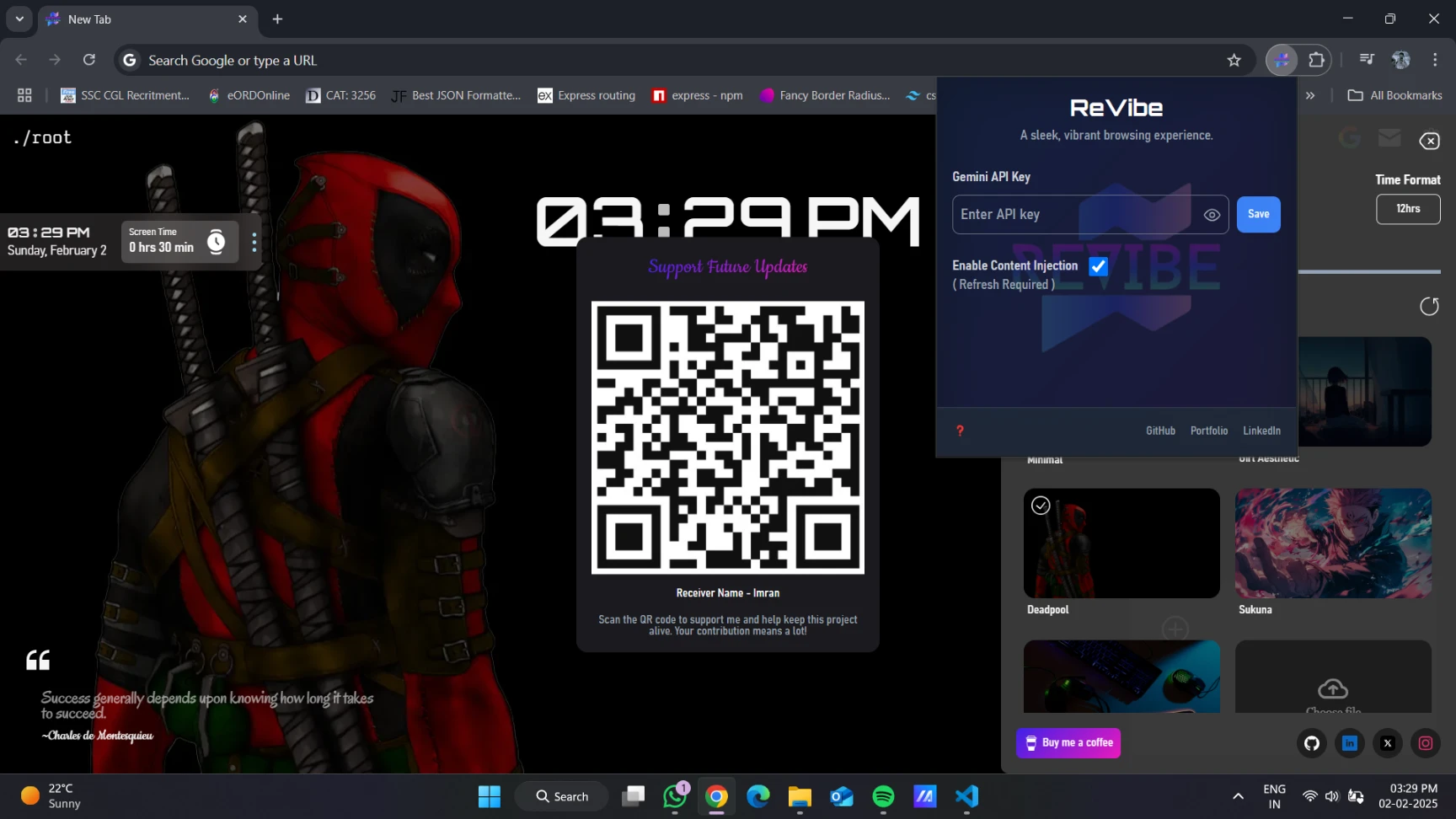Click the Buy me a coffee button
Screen dimensions: 1456x819
point(1068,742)
